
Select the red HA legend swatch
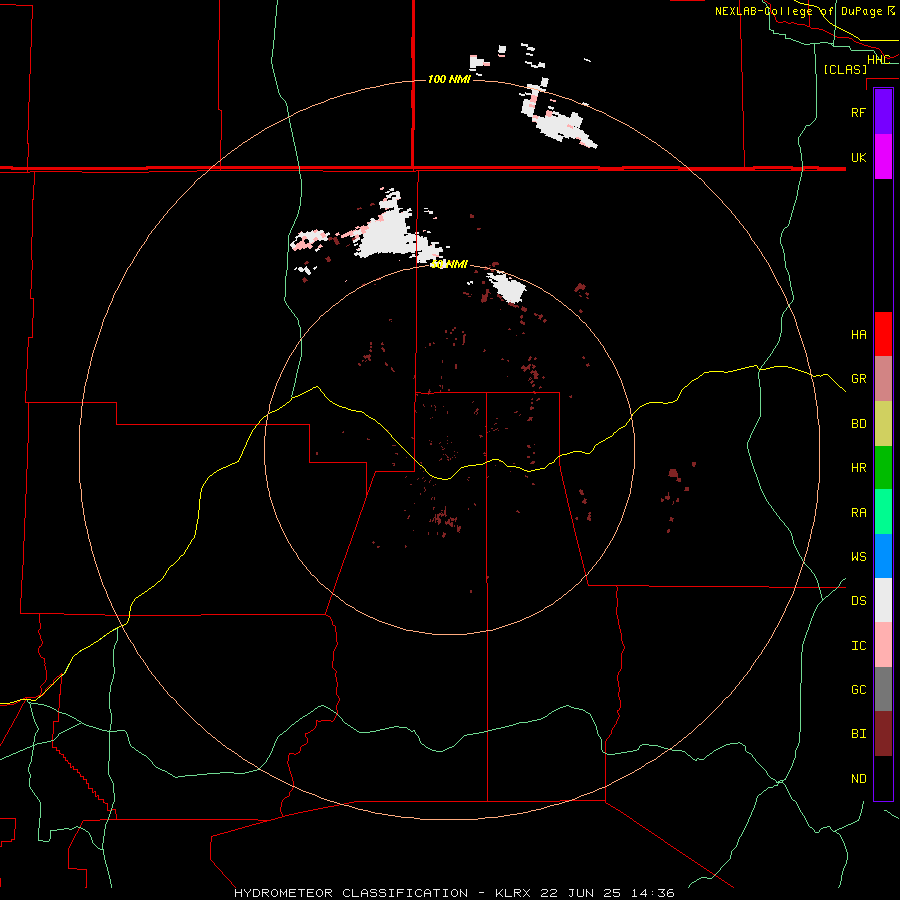tap(883, 334)
